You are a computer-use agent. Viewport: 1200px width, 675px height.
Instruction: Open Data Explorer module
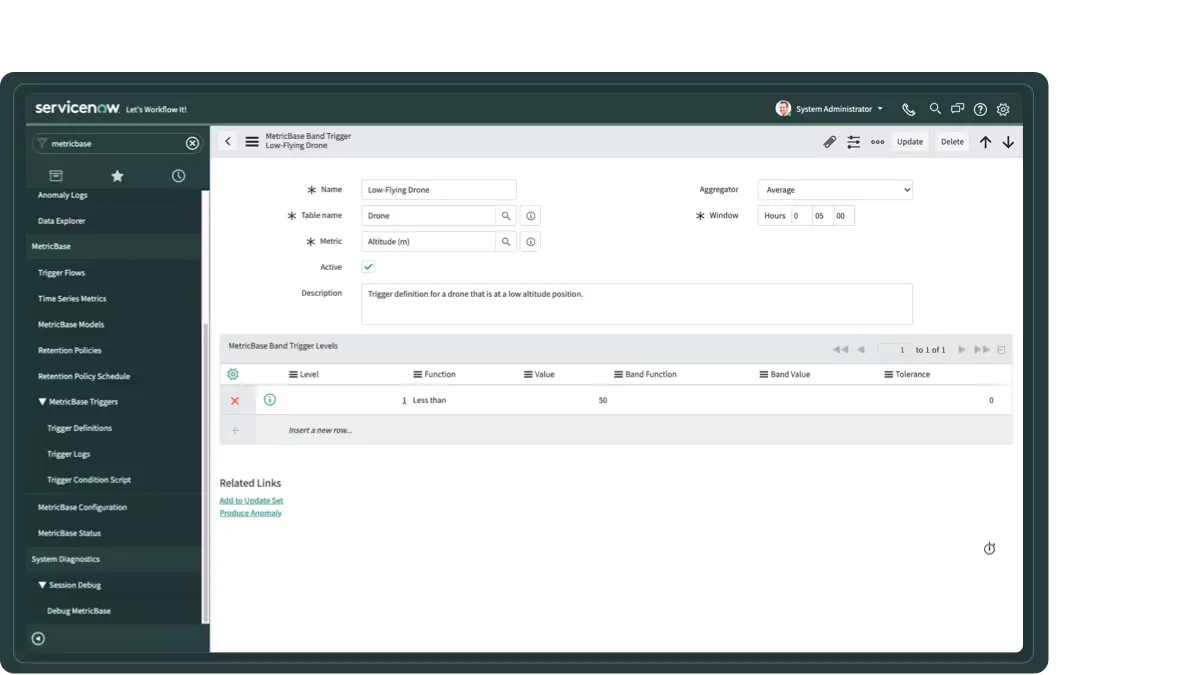click(62, 221)
